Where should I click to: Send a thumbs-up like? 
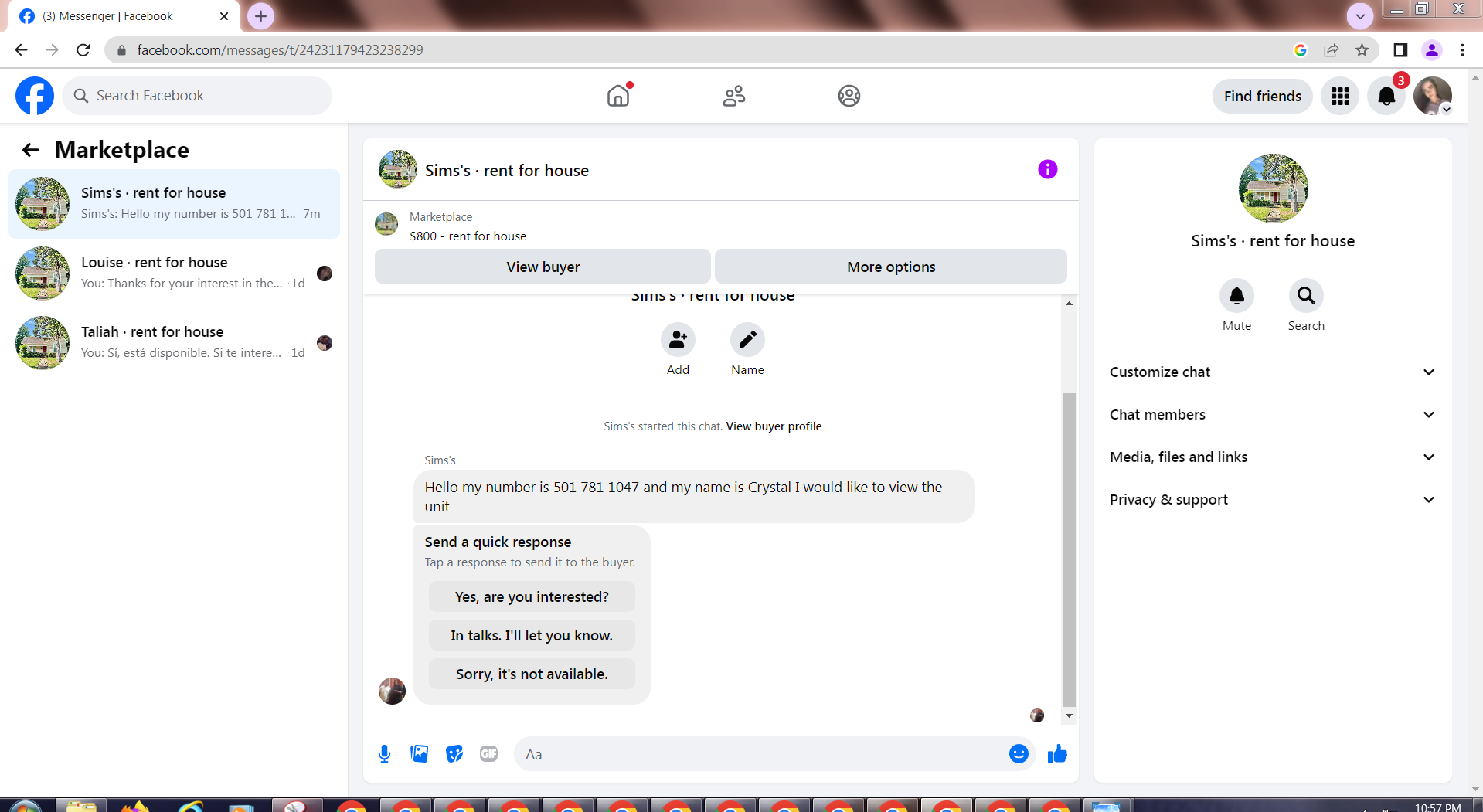1057,754
